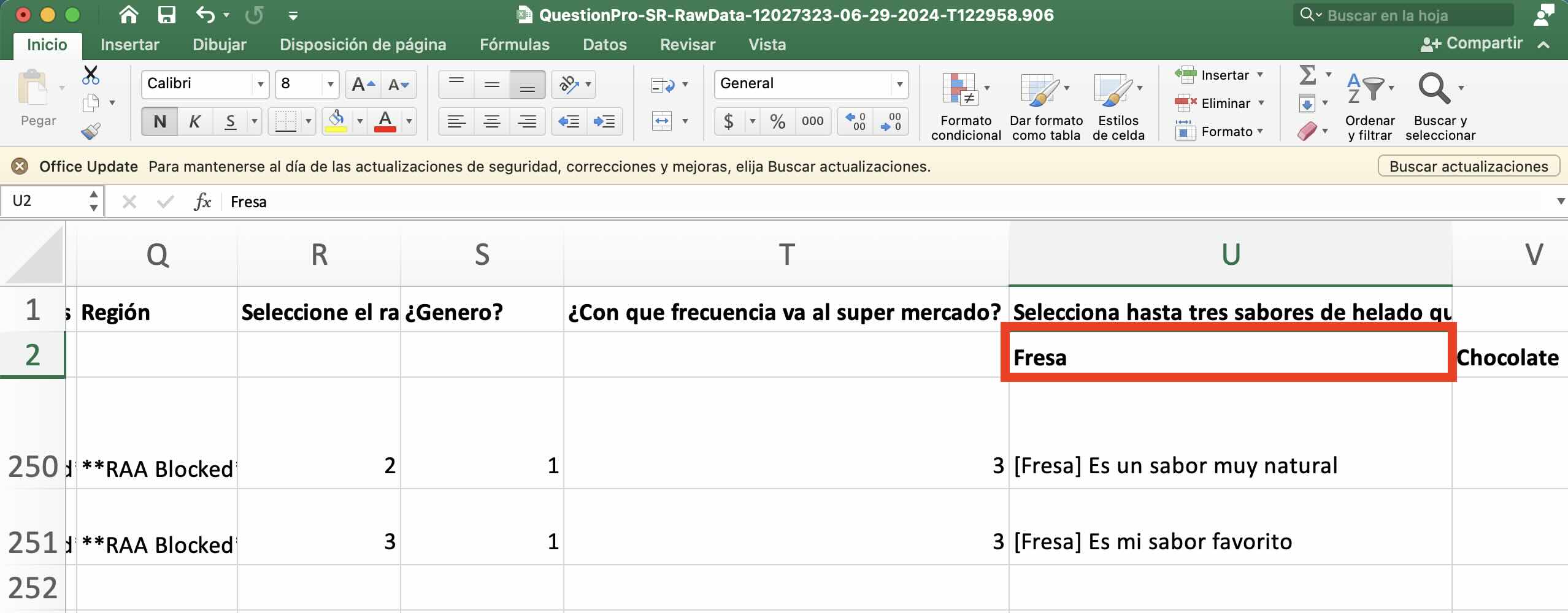Switch to the Dibujar tab
Image resolution: width=1568 pixels, height=613 pixels.
coord(220,44)
